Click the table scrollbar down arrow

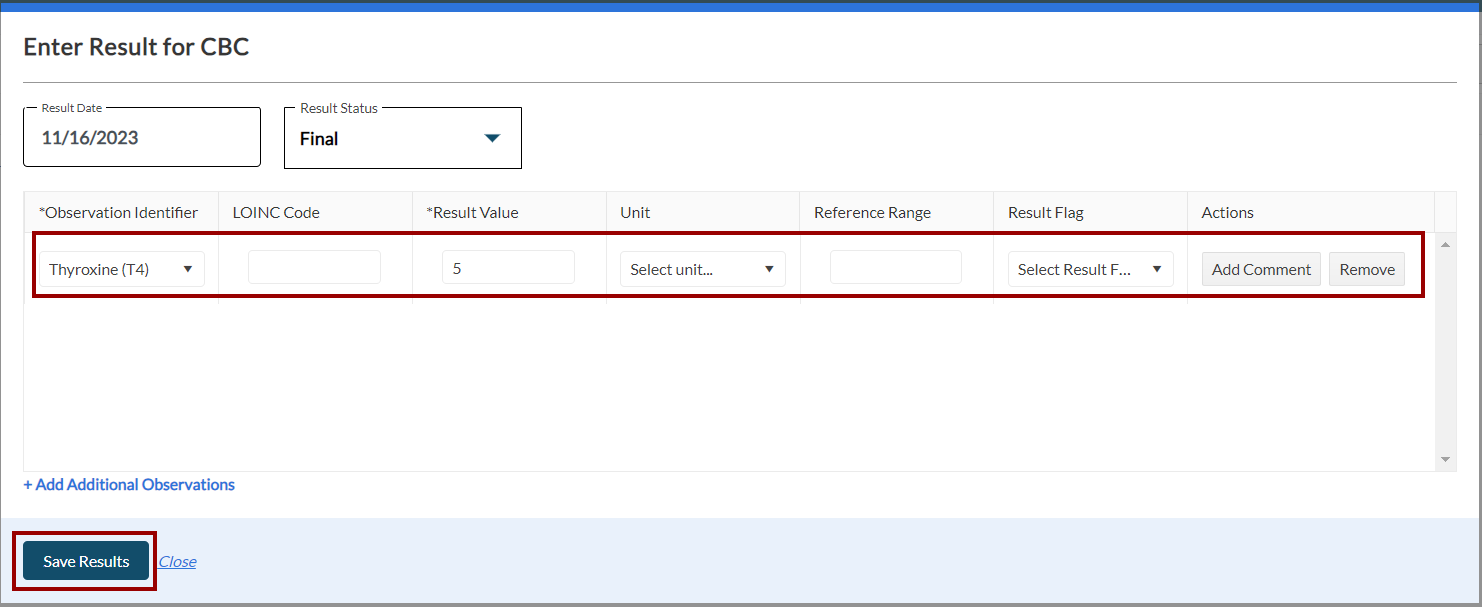point(1445,459)
